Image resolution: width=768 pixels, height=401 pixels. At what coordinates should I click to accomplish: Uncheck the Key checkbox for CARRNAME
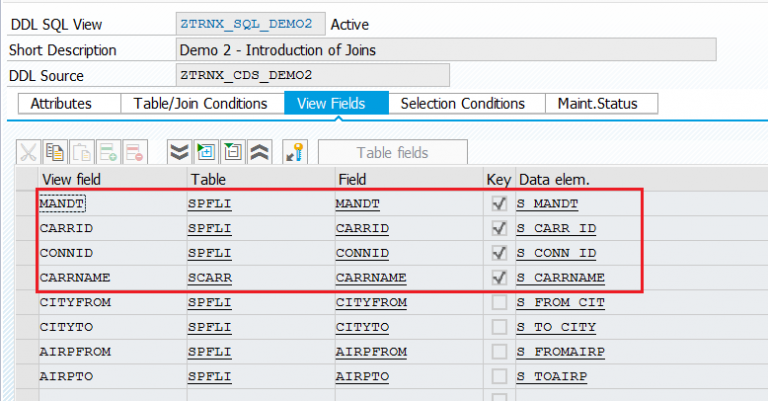pos(498,277)
